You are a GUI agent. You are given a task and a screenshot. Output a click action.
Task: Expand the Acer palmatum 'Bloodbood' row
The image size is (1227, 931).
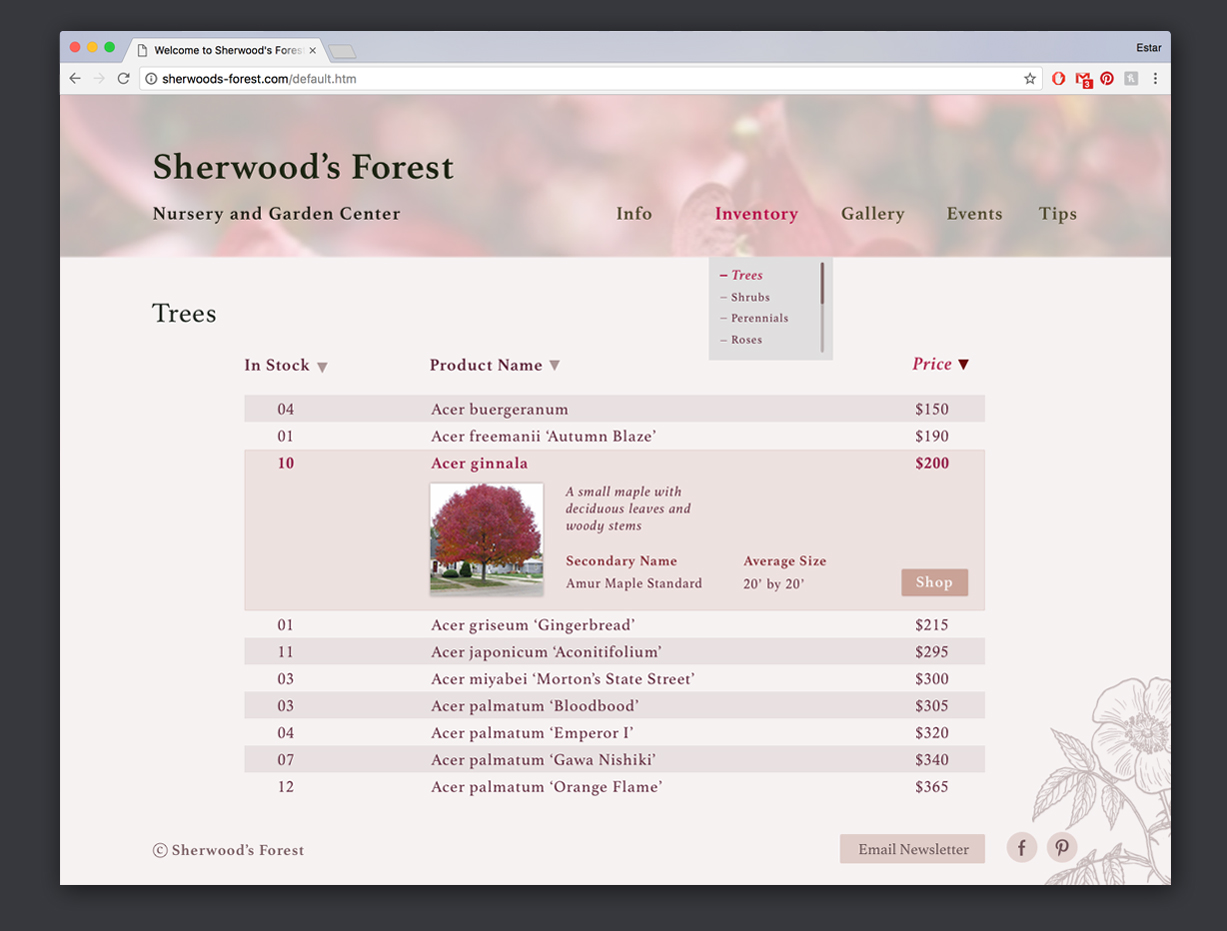point(534,706)
